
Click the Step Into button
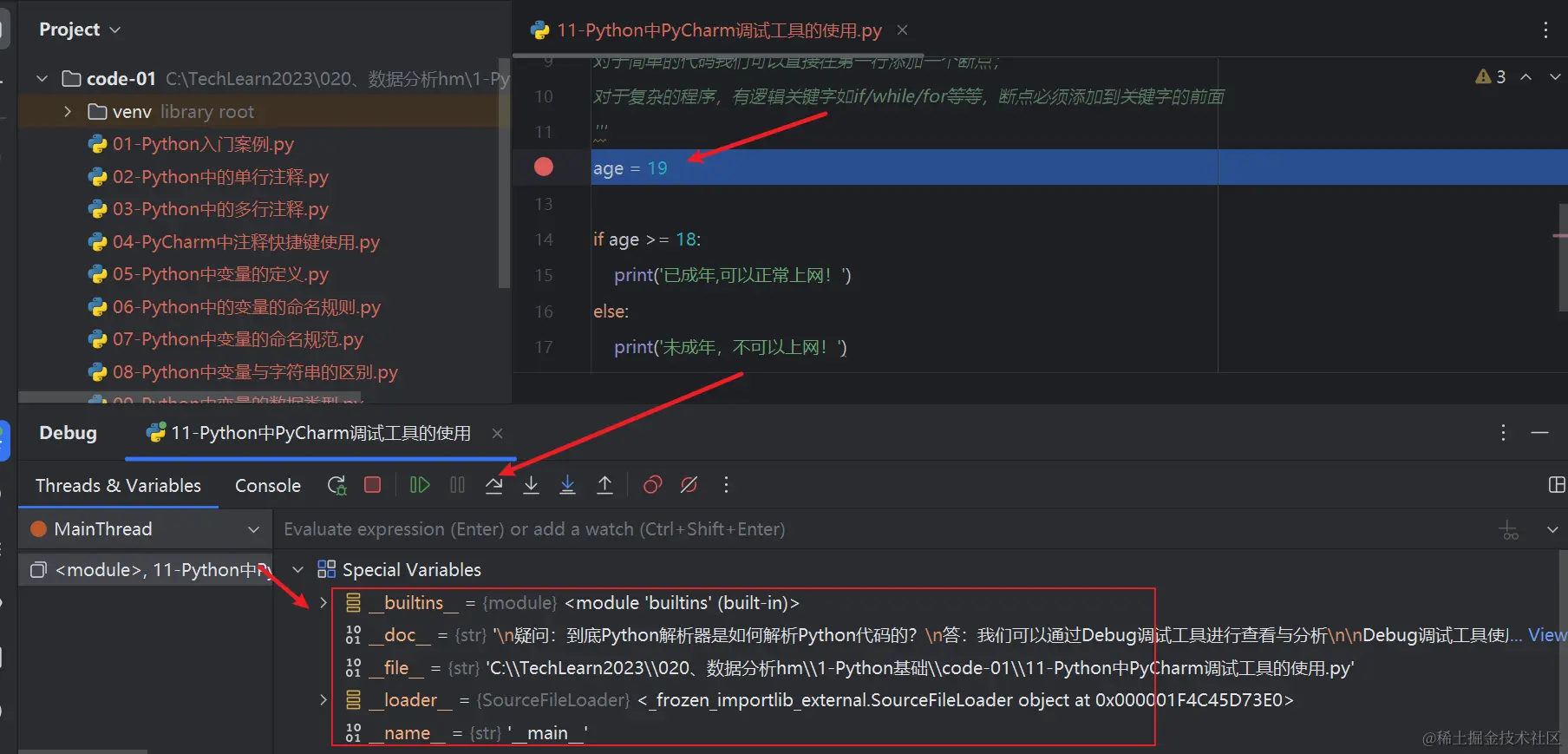[532, 485]
